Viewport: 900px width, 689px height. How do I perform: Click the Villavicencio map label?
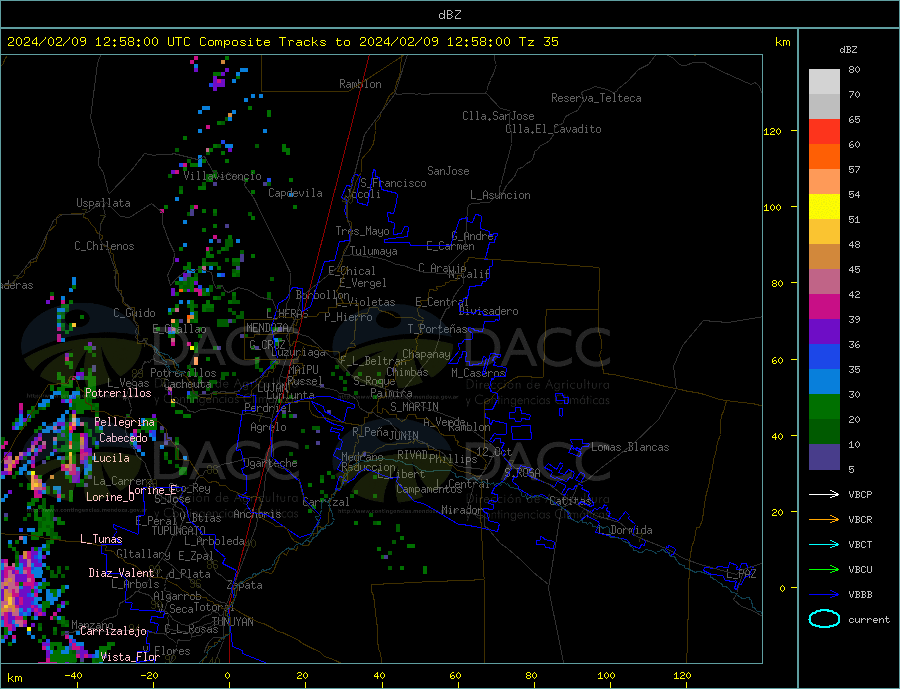[222, 176]
